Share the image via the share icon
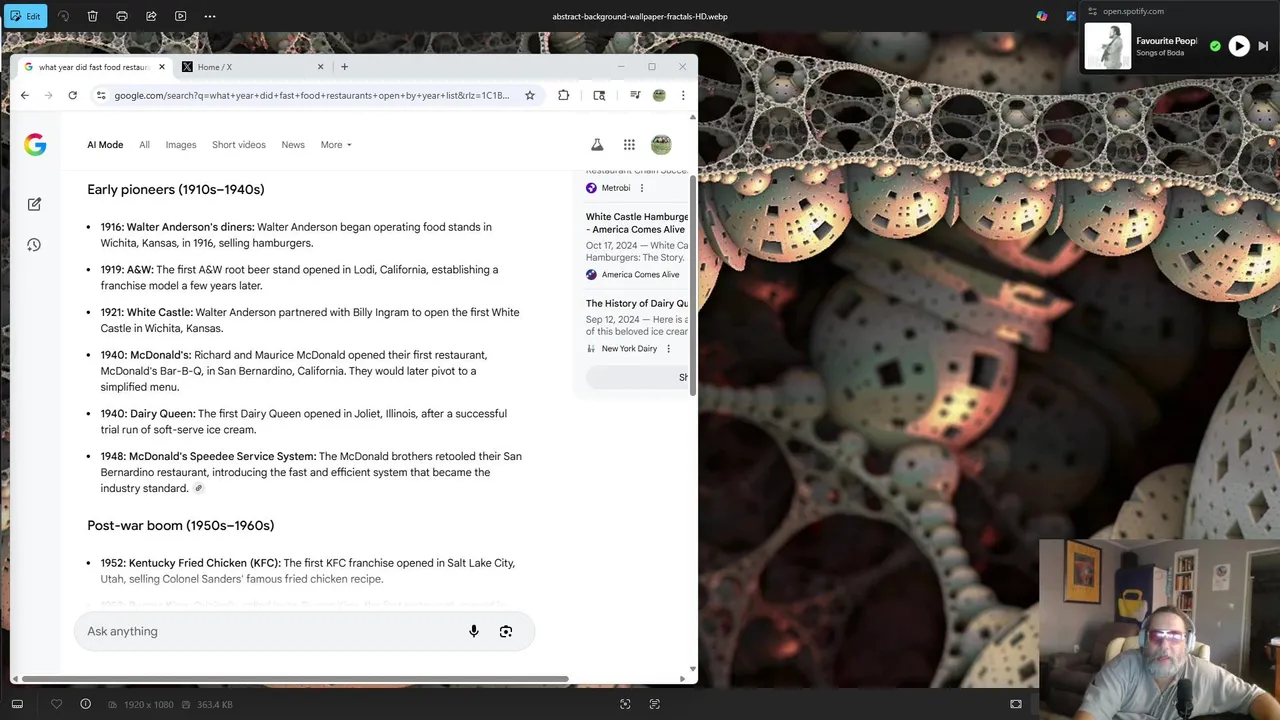The width and height of the screenshot is (1280, 720). 151,16
